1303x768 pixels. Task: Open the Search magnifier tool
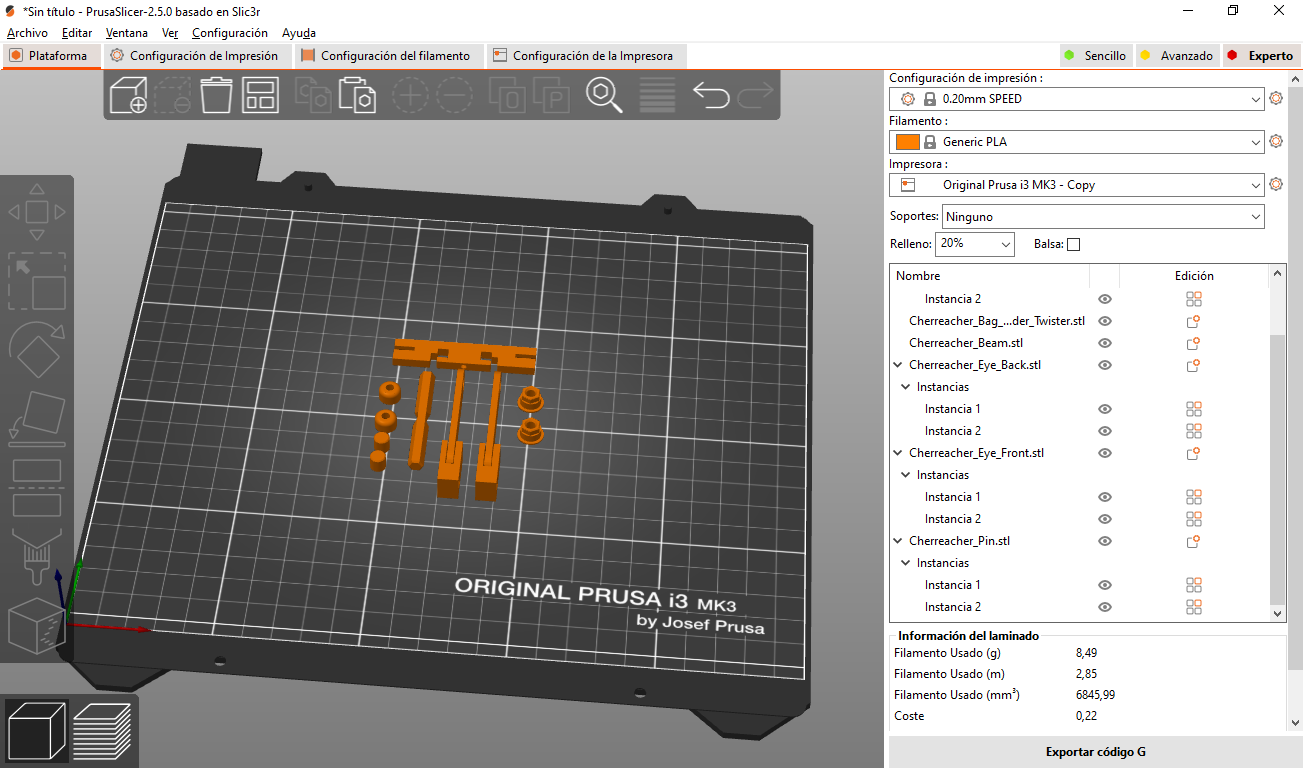point(604,95)
